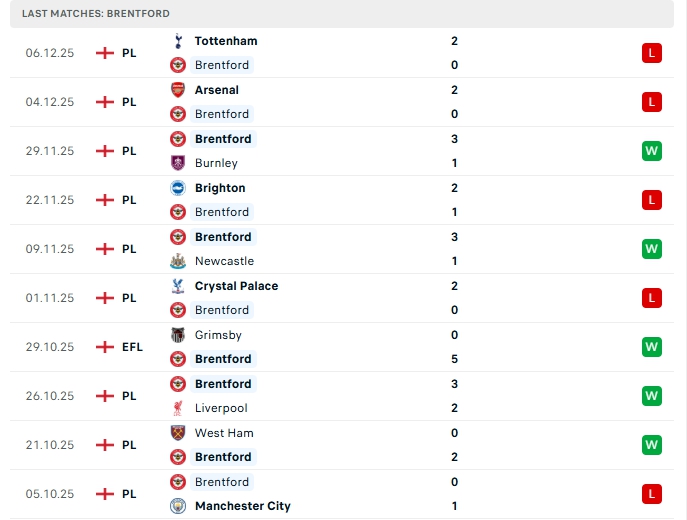Image resolution: width=687 pixels, height=520 pixels.
Task: Click the Brighton club crest icon
Action: [178, 188]
